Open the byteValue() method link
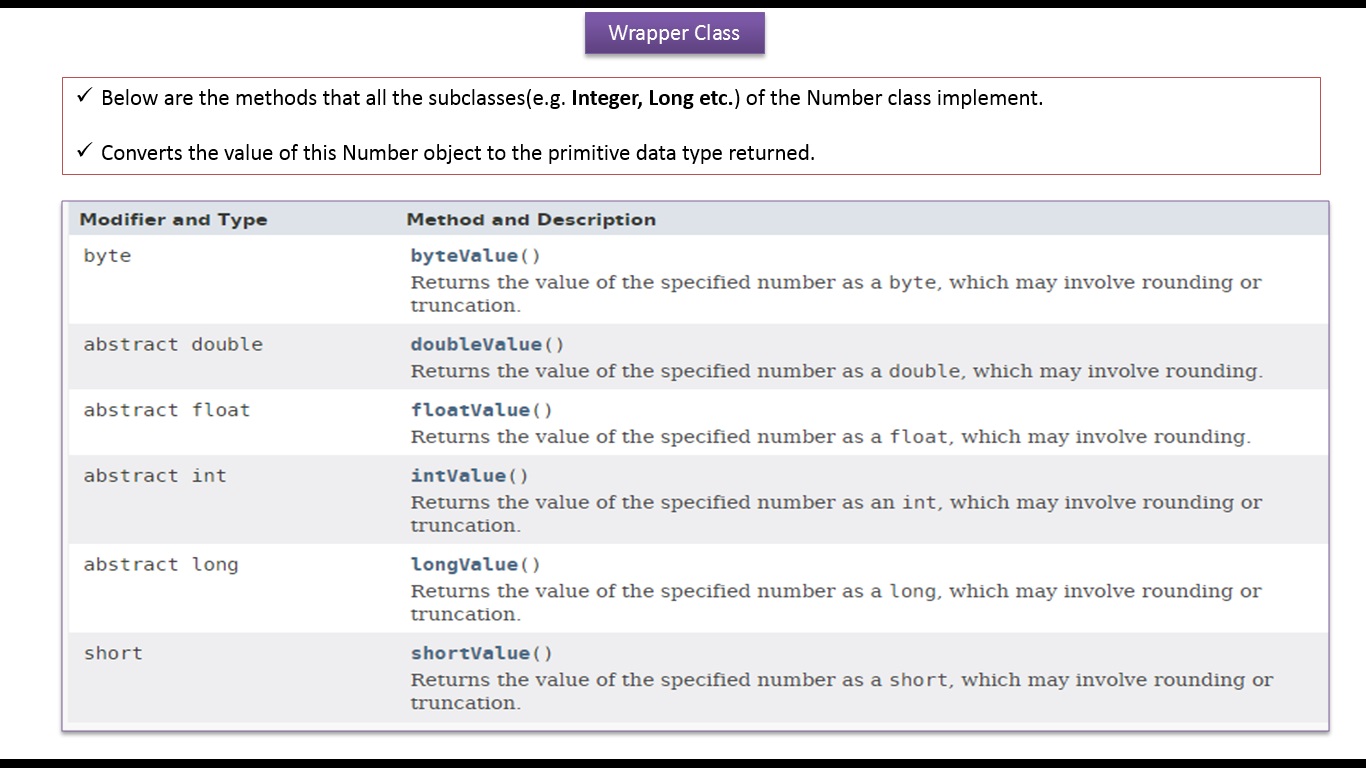This screenshot has width=1366, height=768. tap(475, 256)
